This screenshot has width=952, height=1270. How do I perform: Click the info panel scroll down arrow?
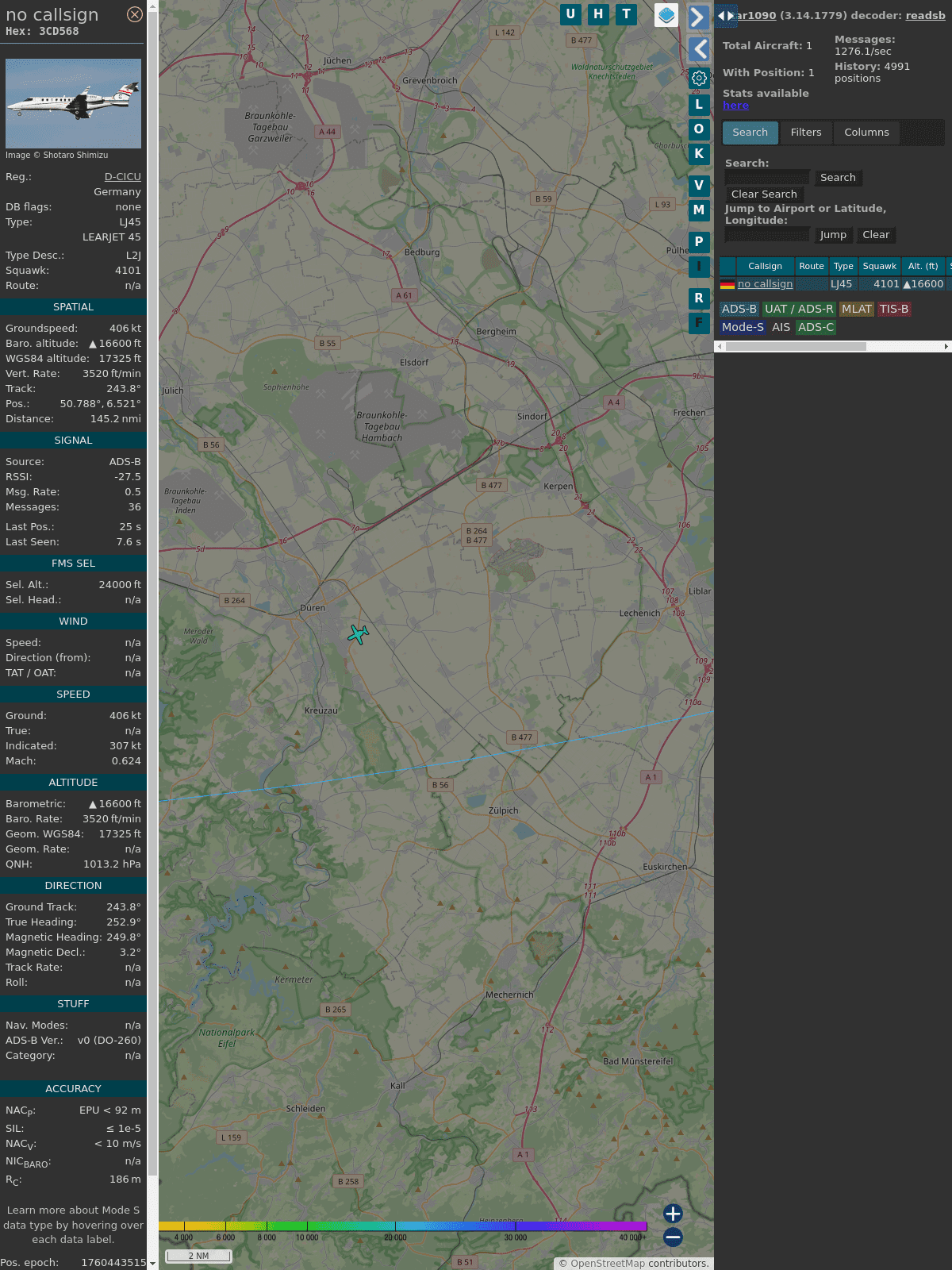pyautogui.click(x=152, y=1264)
